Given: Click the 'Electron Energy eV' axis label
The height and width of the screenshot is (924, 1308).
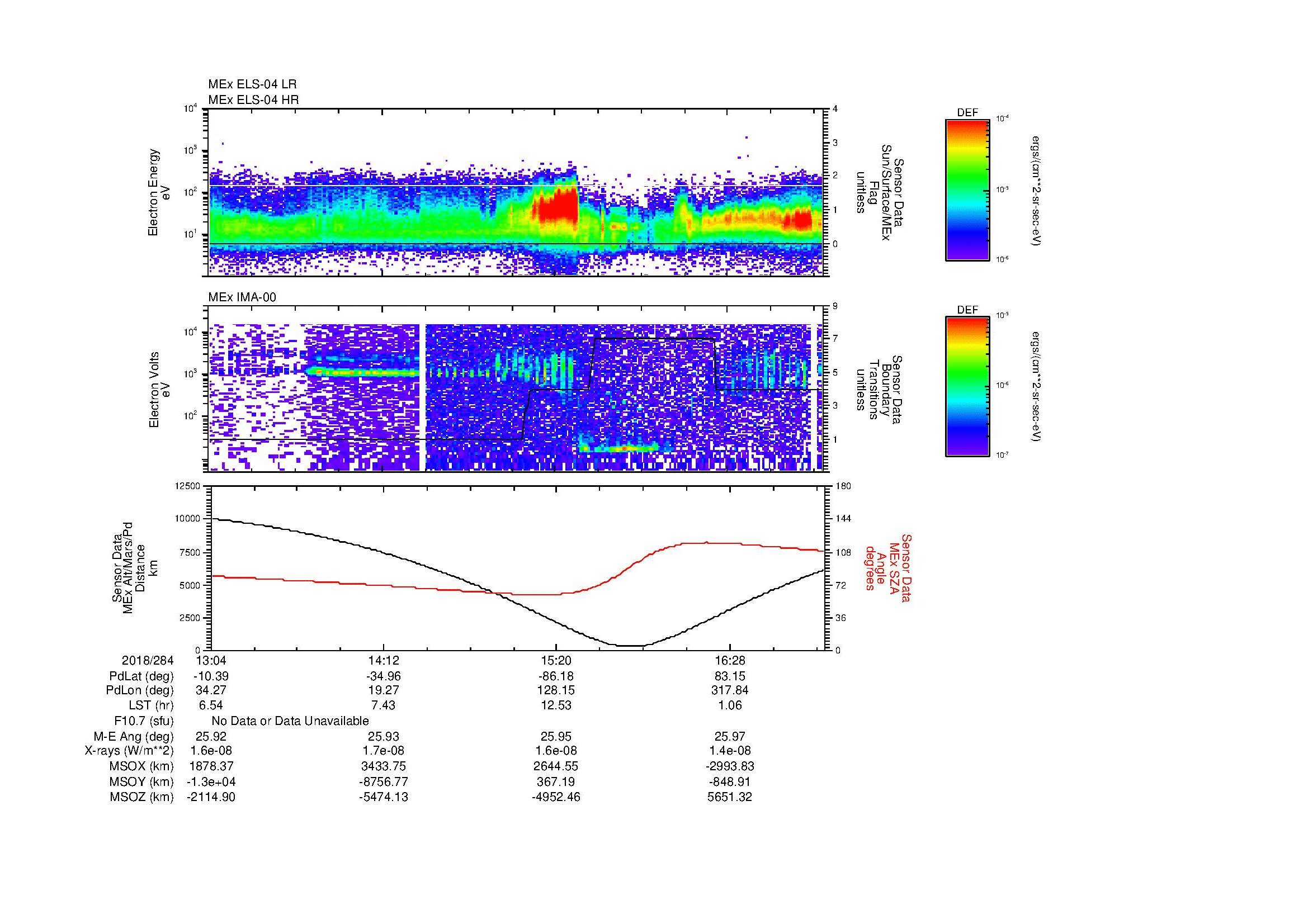Looking at the screenshot, I should (158, 192).
